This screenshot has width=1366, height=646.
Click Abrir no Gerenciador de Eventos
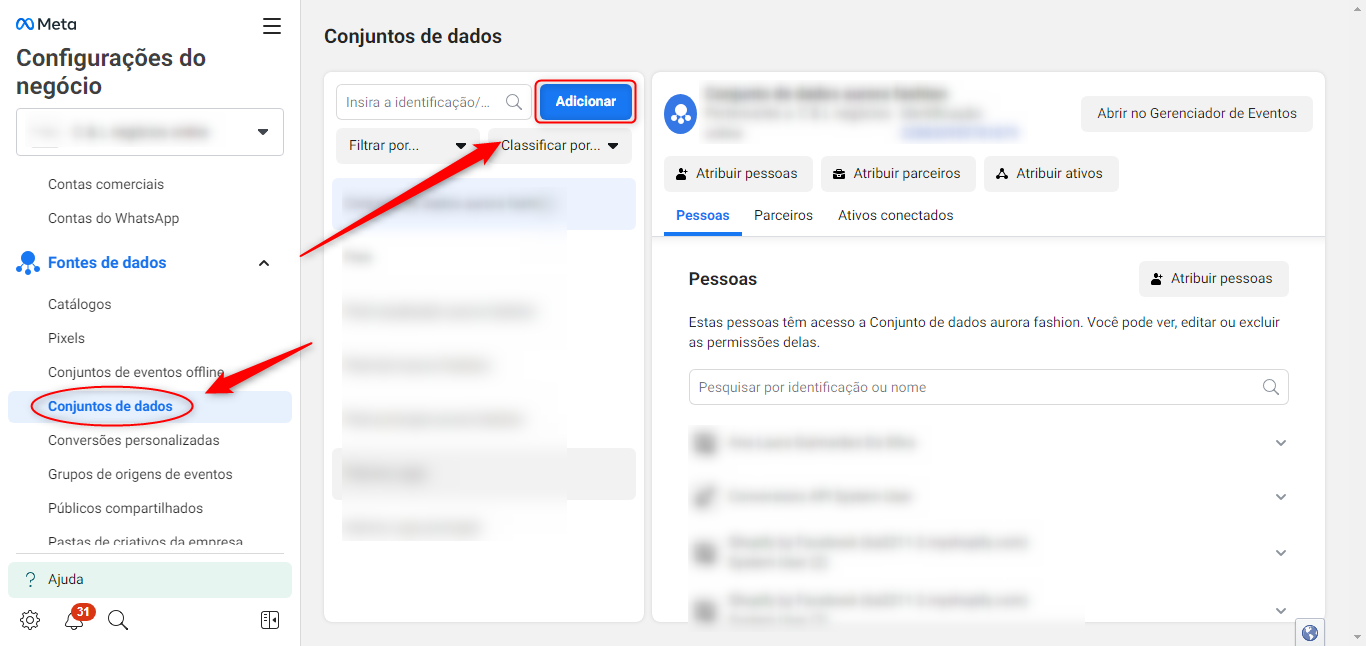[1197, 113]
